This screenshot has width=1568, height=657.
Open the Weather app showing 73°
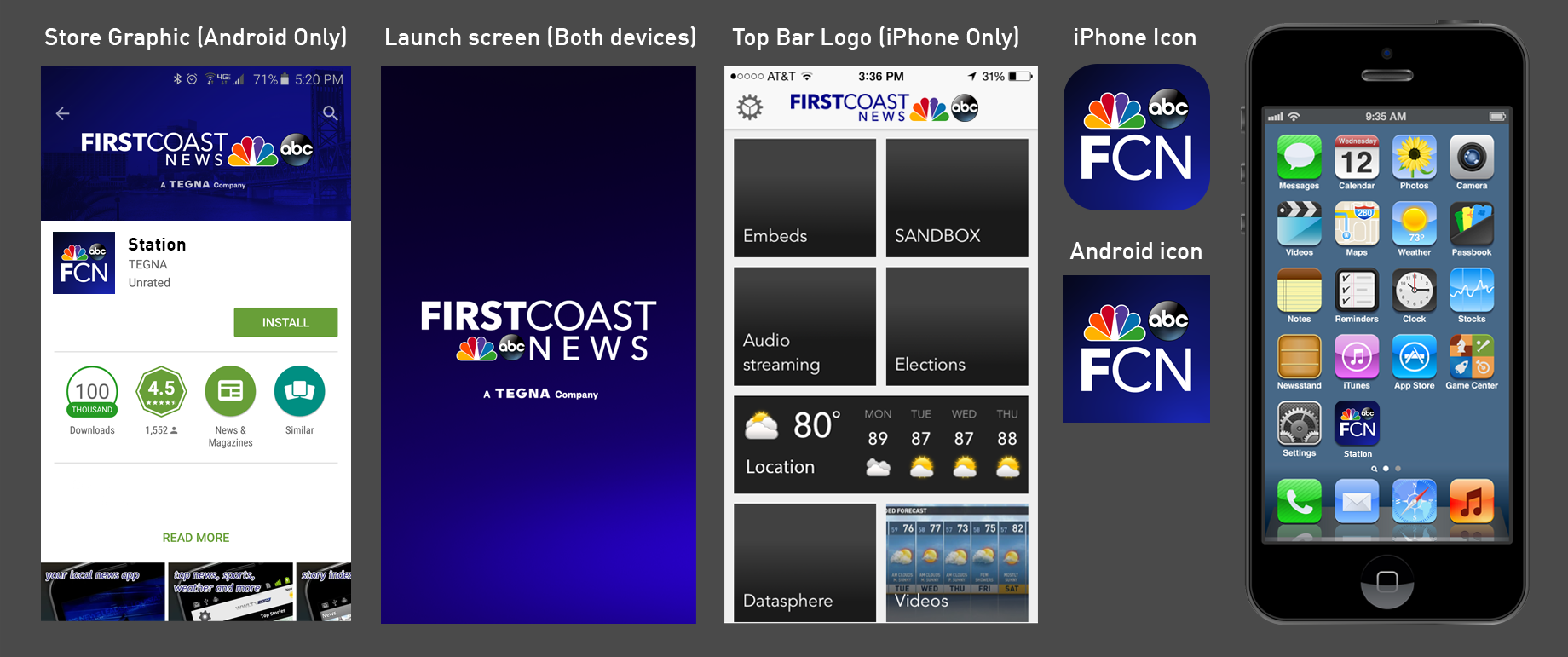coord(1415,223)
